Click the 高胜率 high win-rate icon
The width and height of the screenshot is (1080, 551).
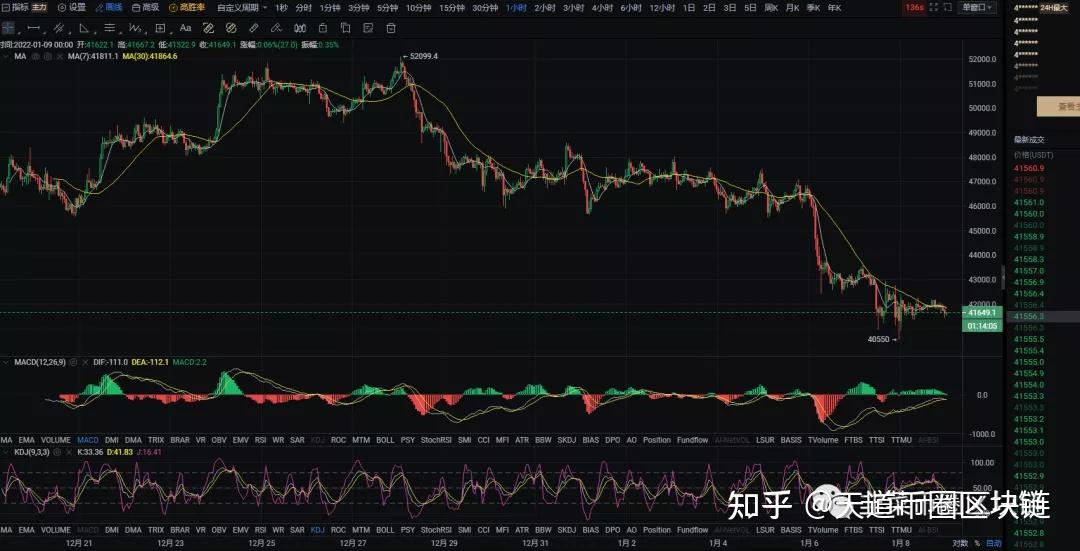point(187,8)
